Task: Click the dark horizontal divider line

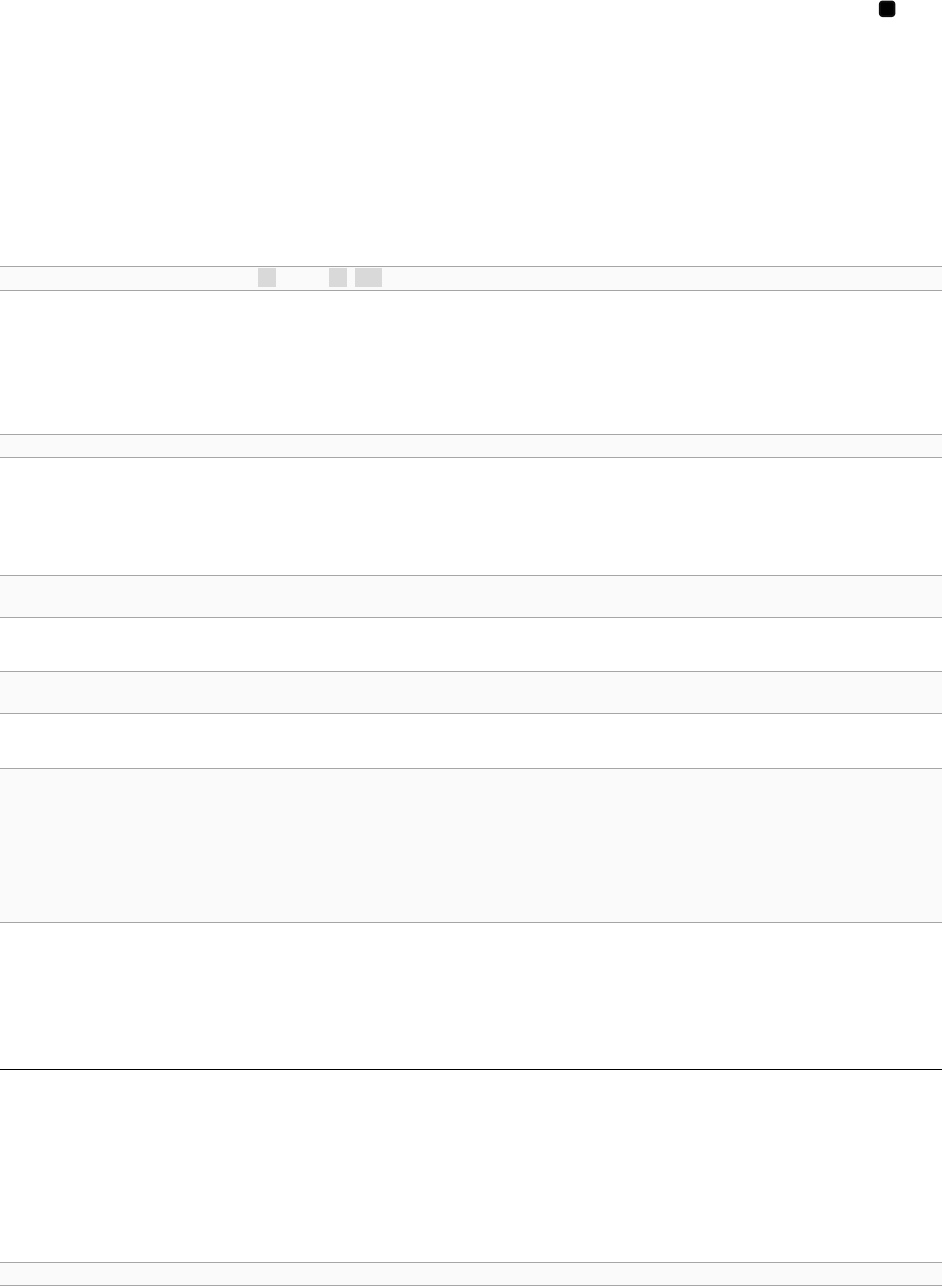Action: point(471,1070)
